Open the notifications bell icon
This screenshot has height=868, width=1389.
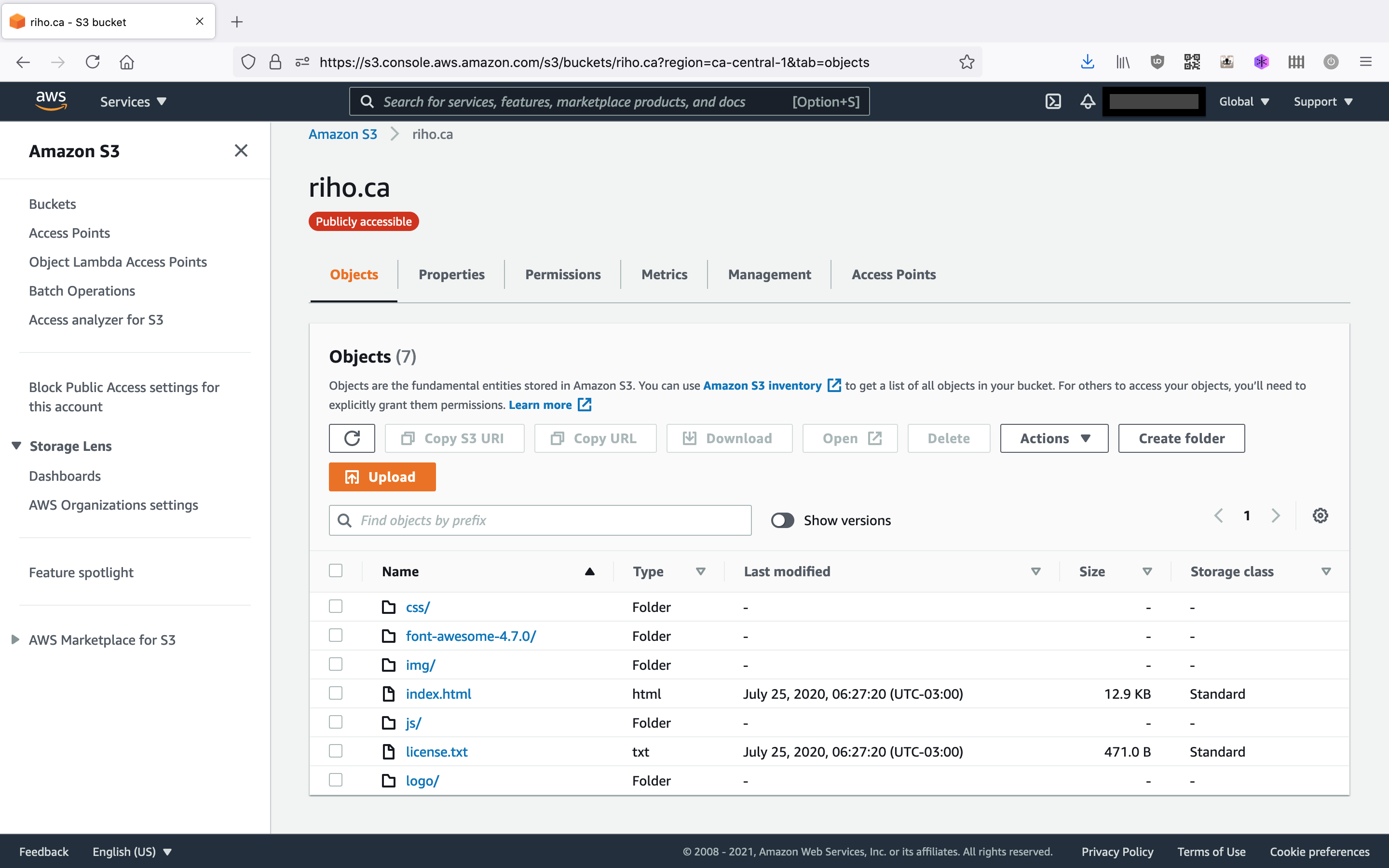(x=1087, y=102)
